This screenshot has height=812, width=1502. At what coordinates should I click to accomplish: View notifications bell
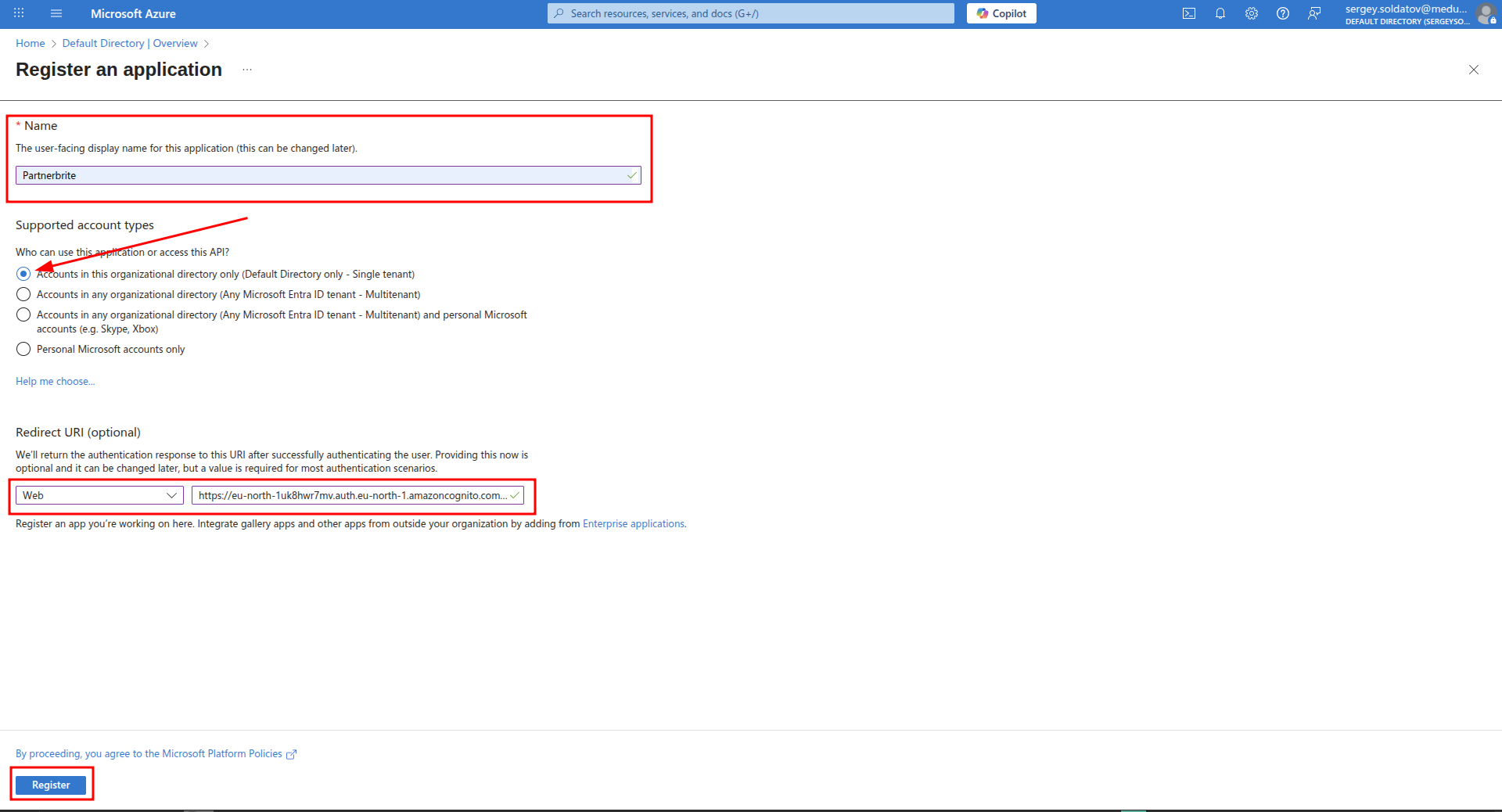(x=1220, y=13)
